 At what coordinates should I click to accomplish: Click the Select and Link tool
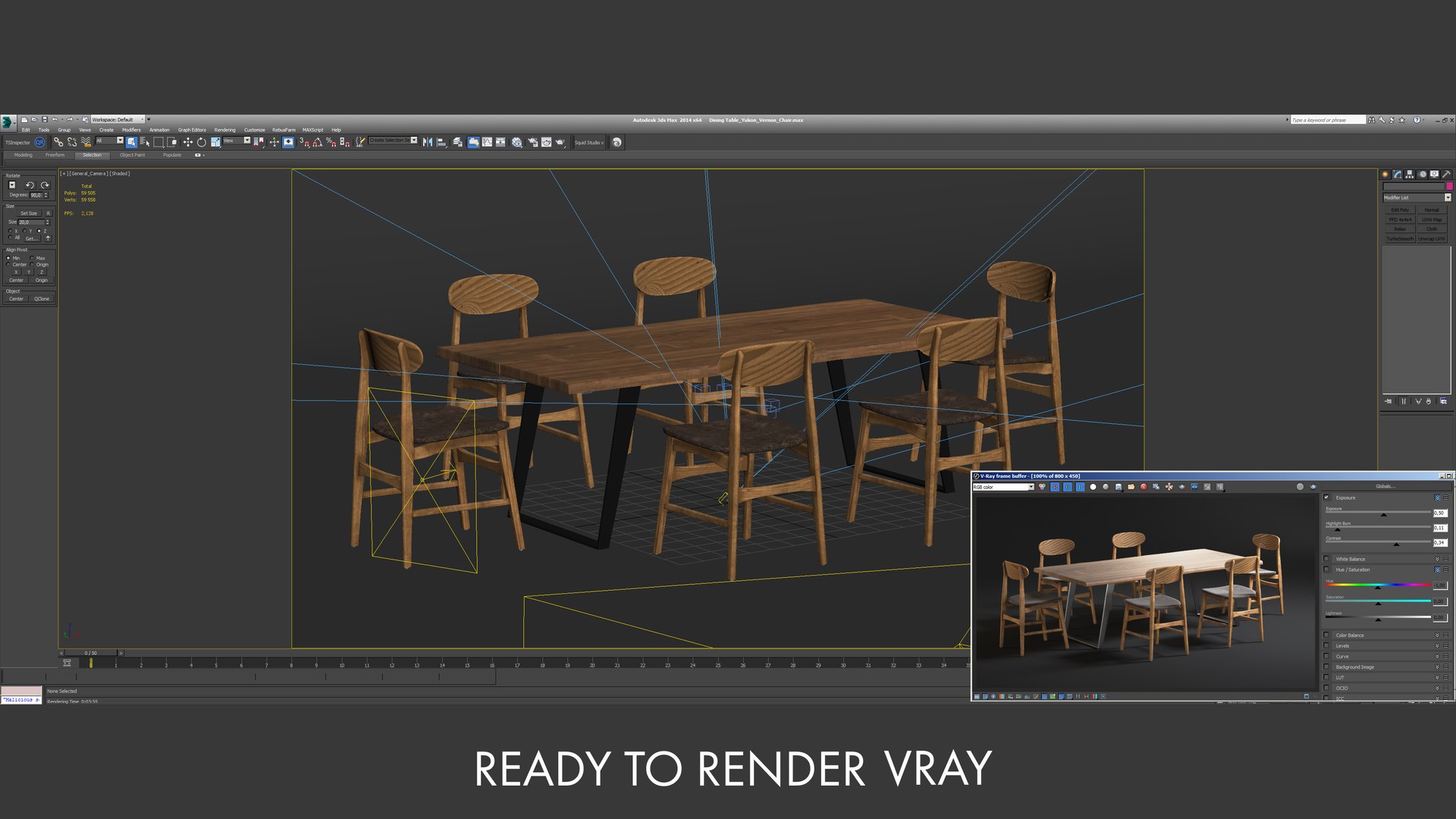pos(58,142)
